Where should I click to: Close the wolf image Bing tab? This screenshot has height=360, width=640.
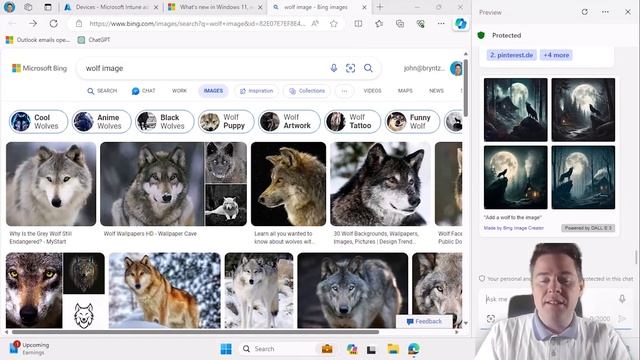(x=364, y=7)
